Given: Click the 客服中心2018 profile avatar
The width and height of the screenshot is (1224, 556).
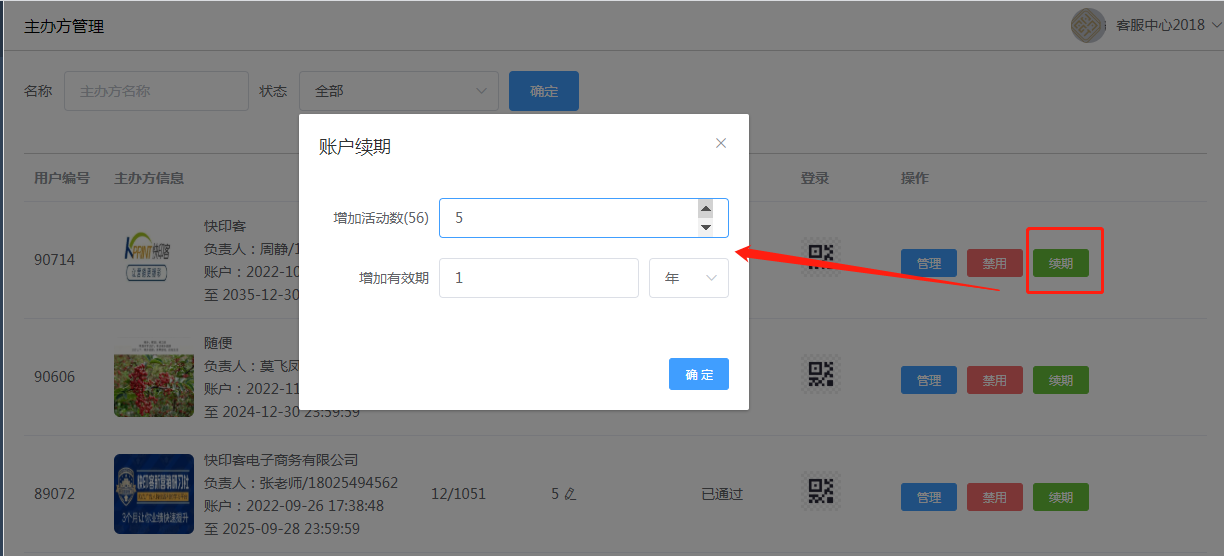Looking at the screenshot, I should coord(1088,26).
